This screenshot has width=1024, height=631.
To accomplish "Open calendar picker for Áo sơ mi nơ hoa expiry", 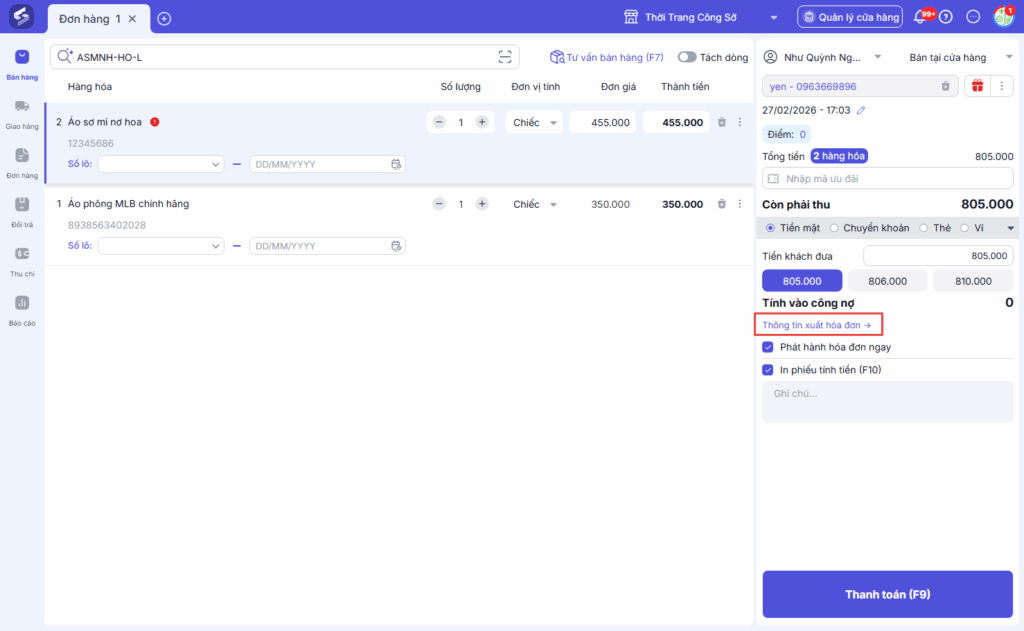I will point(396,164).
